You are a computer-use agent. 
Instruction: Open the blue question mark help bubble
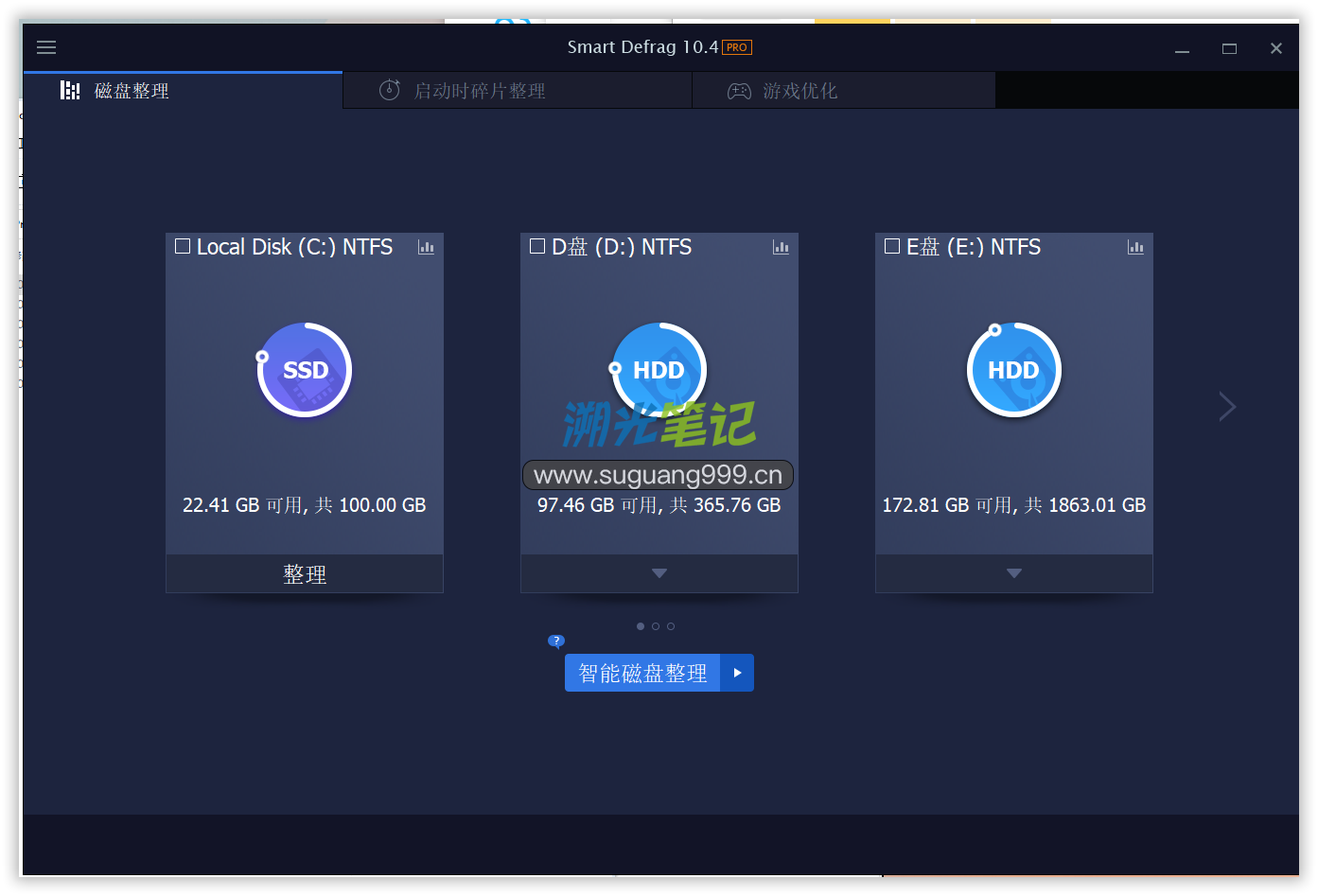pos(556,641)
